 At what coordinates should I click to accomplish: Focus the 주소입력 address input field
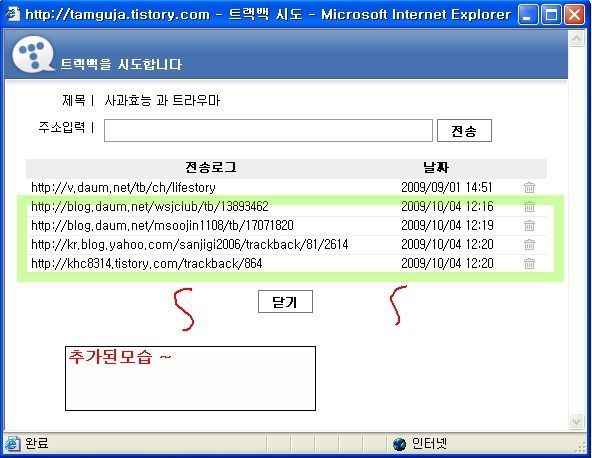pyautogui.click(x=268, y=131)
